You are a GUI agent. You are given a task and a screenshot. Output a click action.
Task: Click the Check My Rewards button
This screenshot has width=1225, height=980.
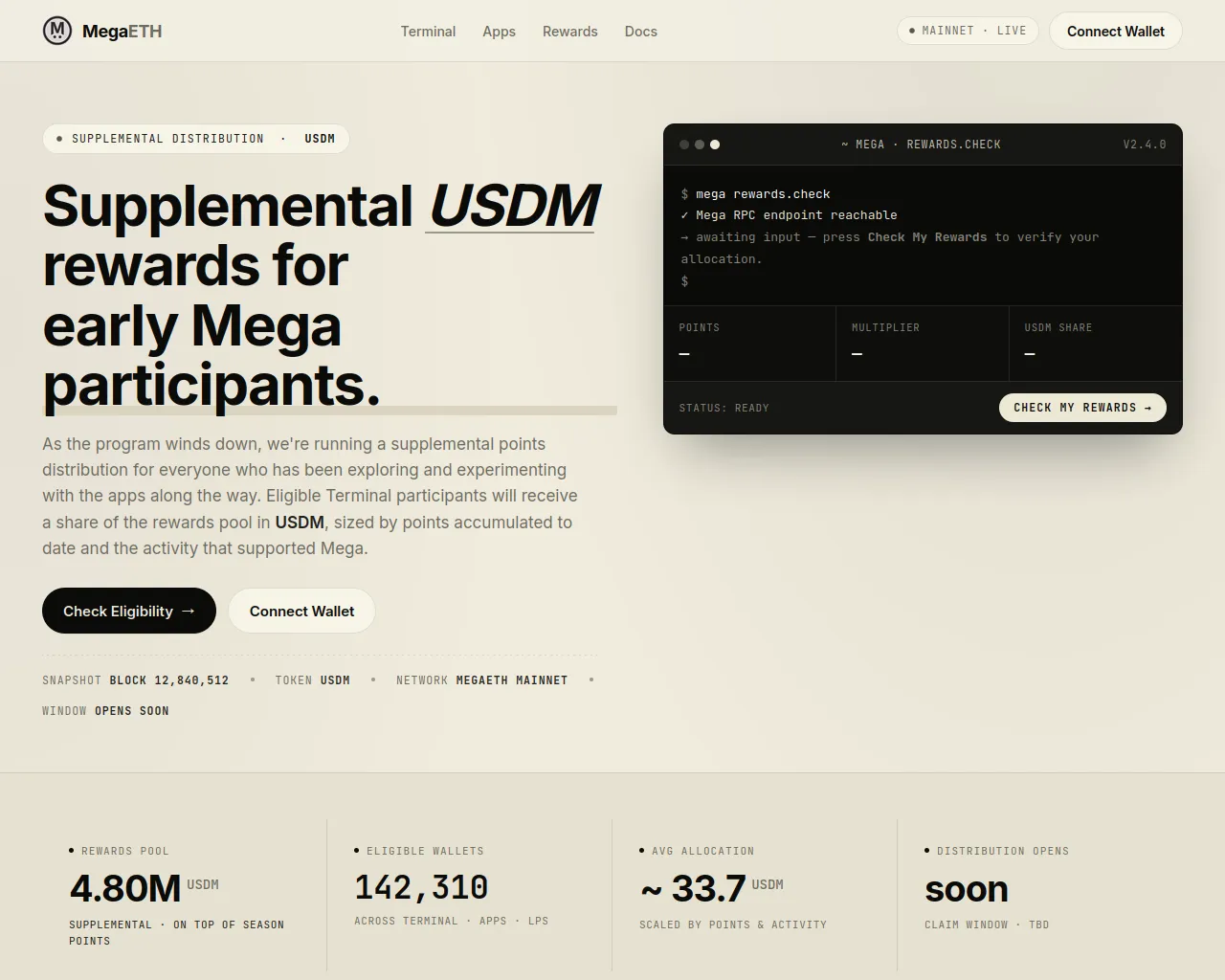pyautogui.click(x=1082, y=408)
